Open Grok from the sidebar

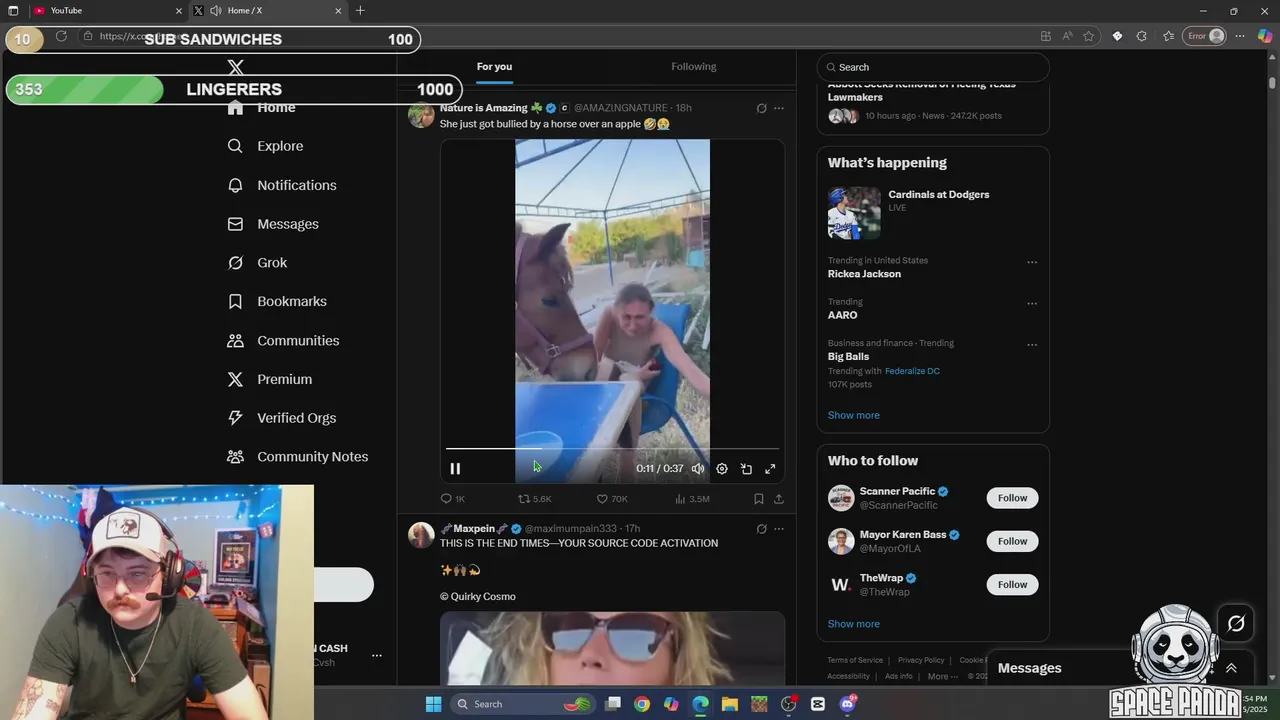click(x=257, y=263)
